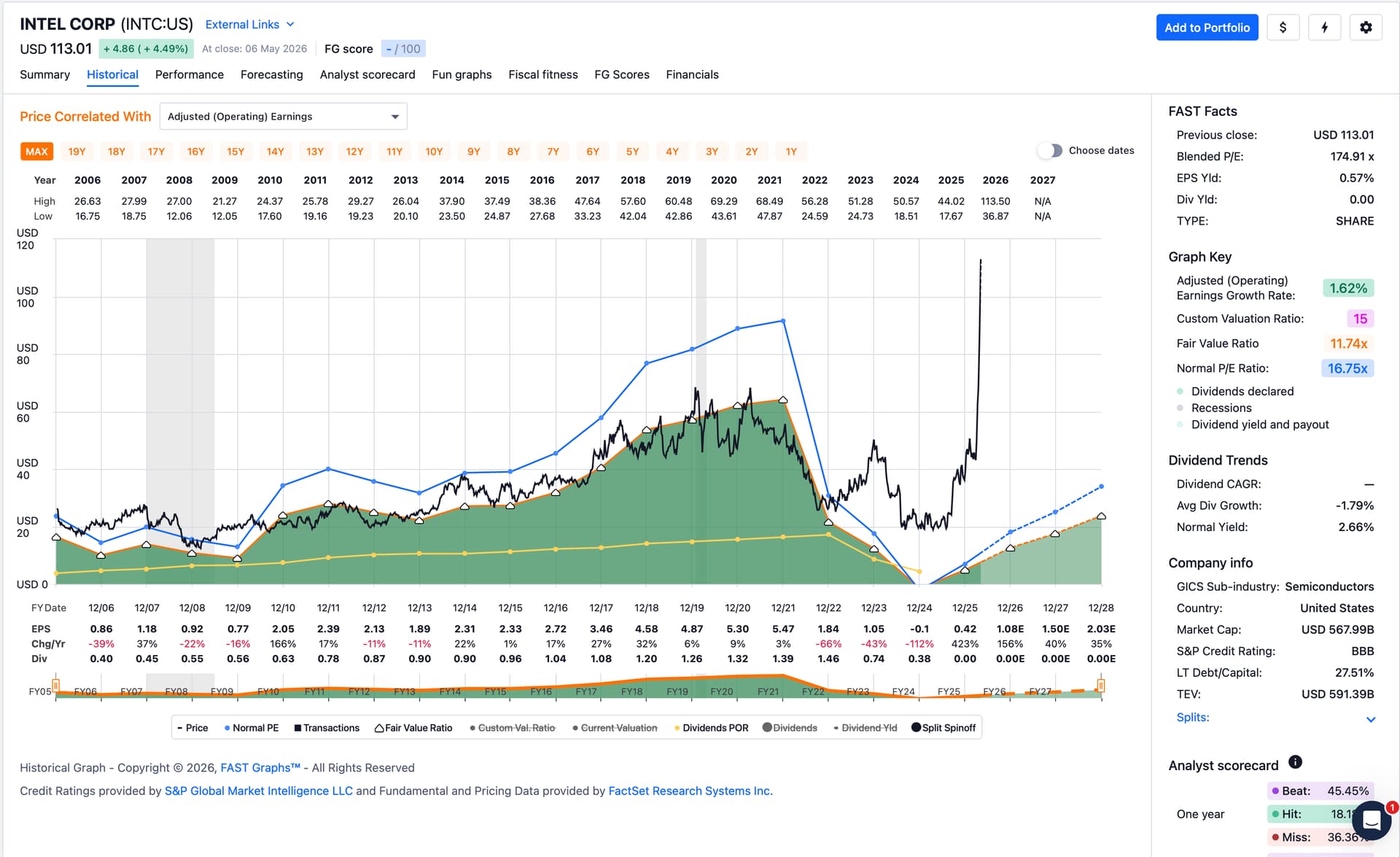Viewport: 1400px width, 857px height.
Task: Click the Add to Portfolio button
Action: point(1207,28)
